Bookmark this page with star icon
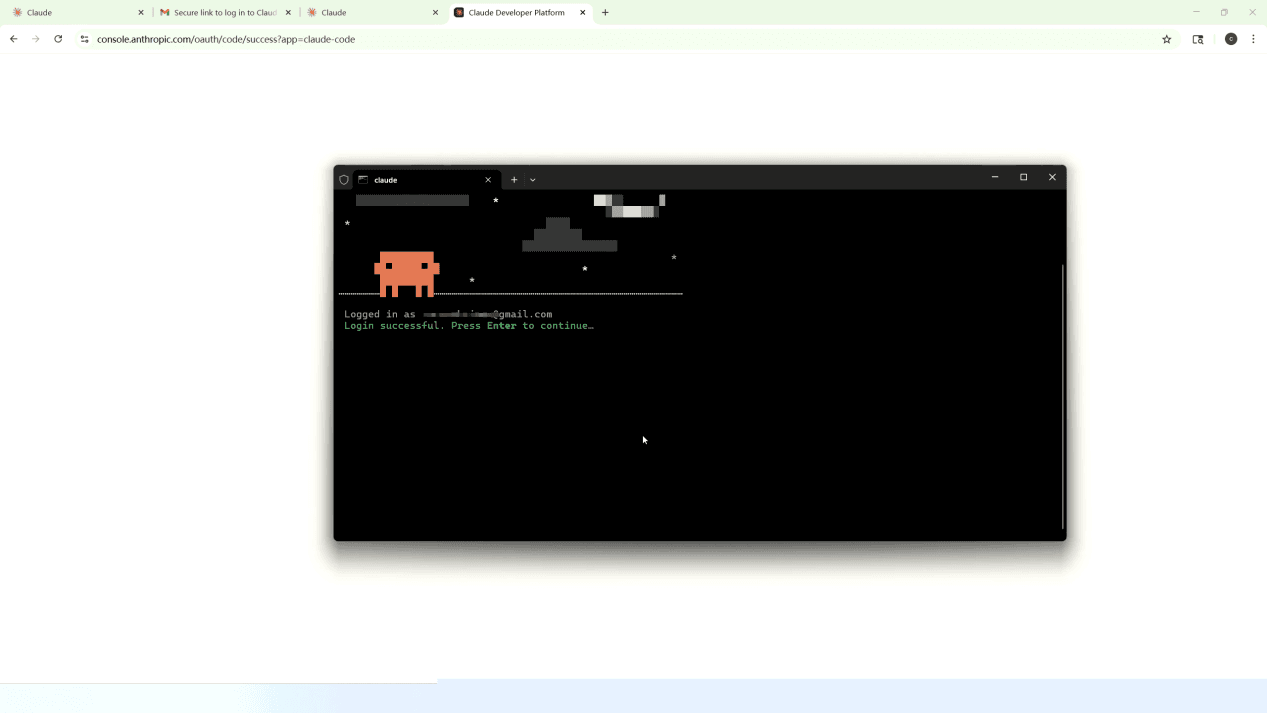Image resolution: width=1267 pixels, height=713 pixels. click(1166, 39)
